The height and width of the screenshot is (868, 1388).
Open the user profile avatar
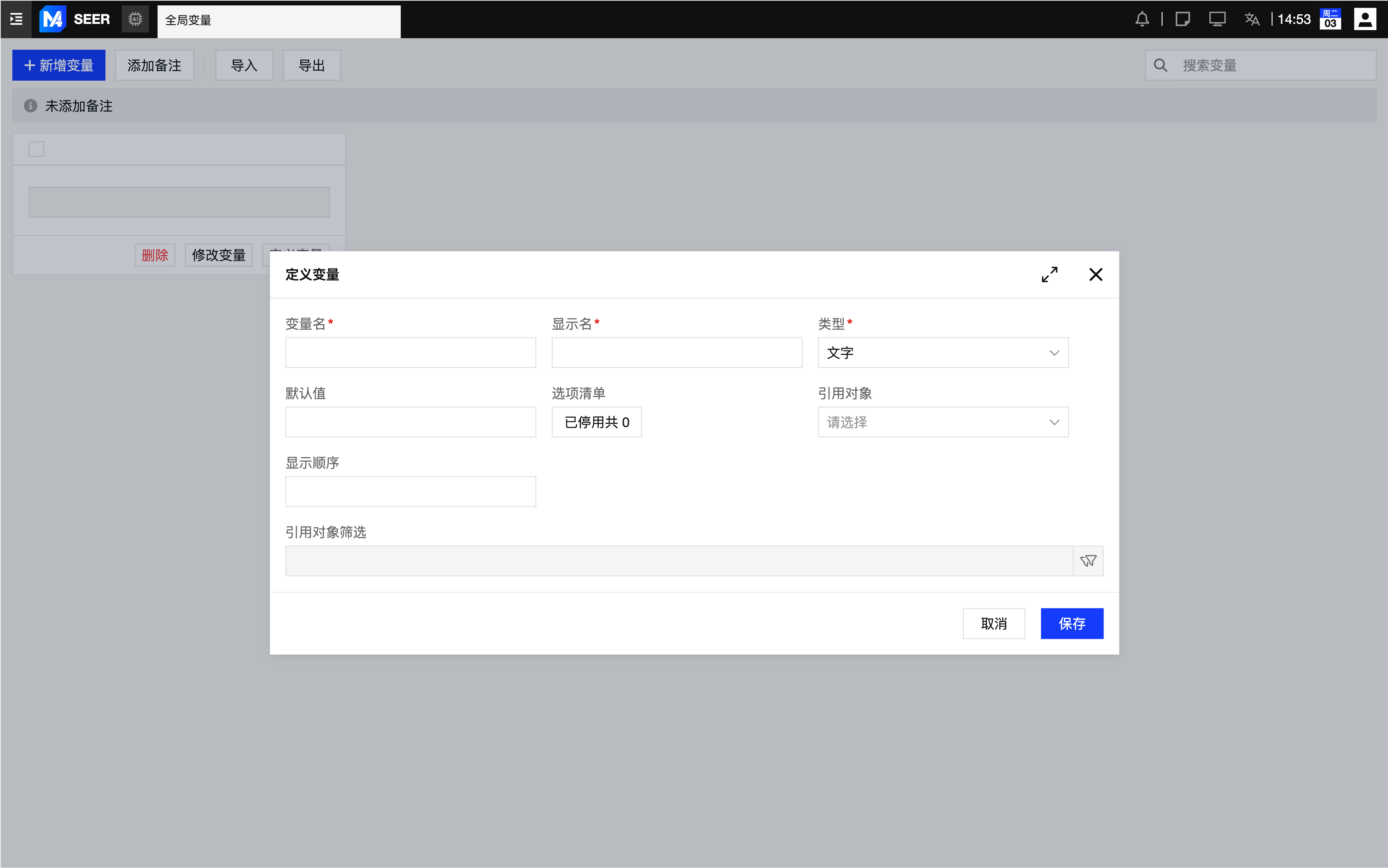coord(1364,19)
